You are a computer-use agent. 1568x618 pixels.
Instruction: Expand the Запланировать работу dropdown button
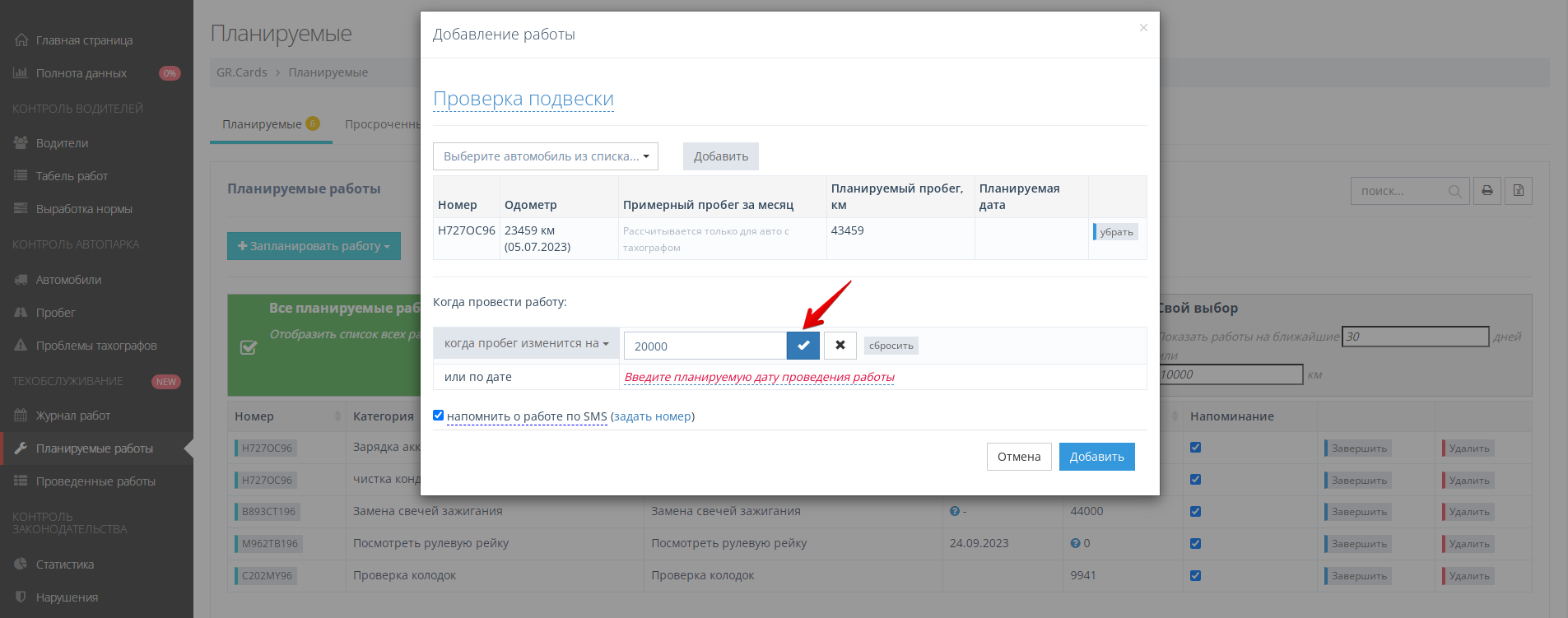(314, 246)
